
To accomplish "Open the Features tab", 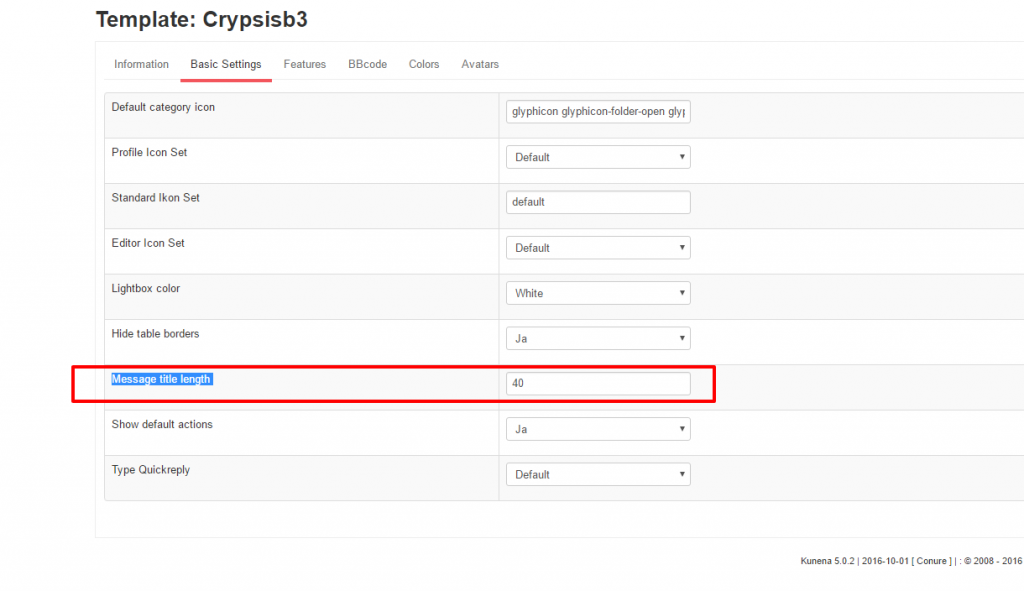I will pyautogui.click(x=304, y=64).
